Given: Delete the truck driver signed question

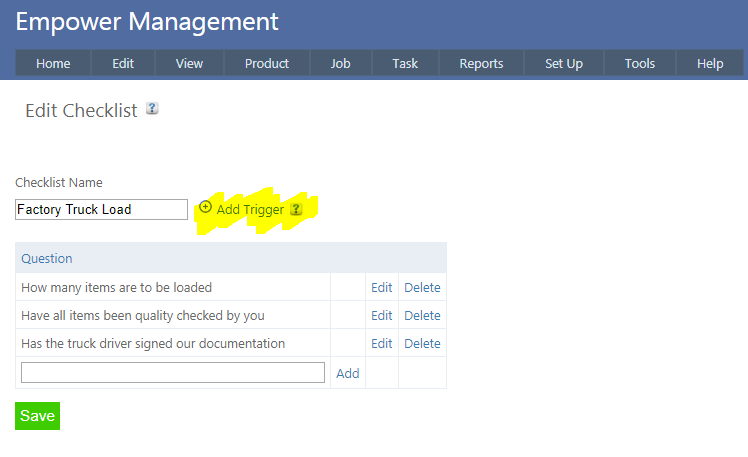Looking at the screenshot, I should (x=422, y=343).
